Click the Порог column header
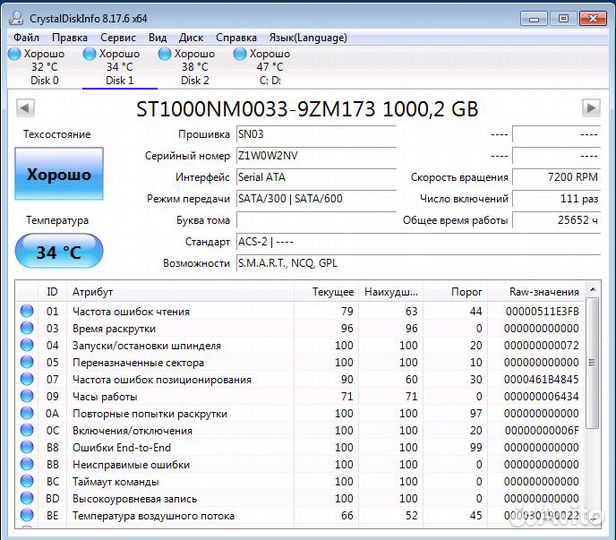 tap(455, 292)
